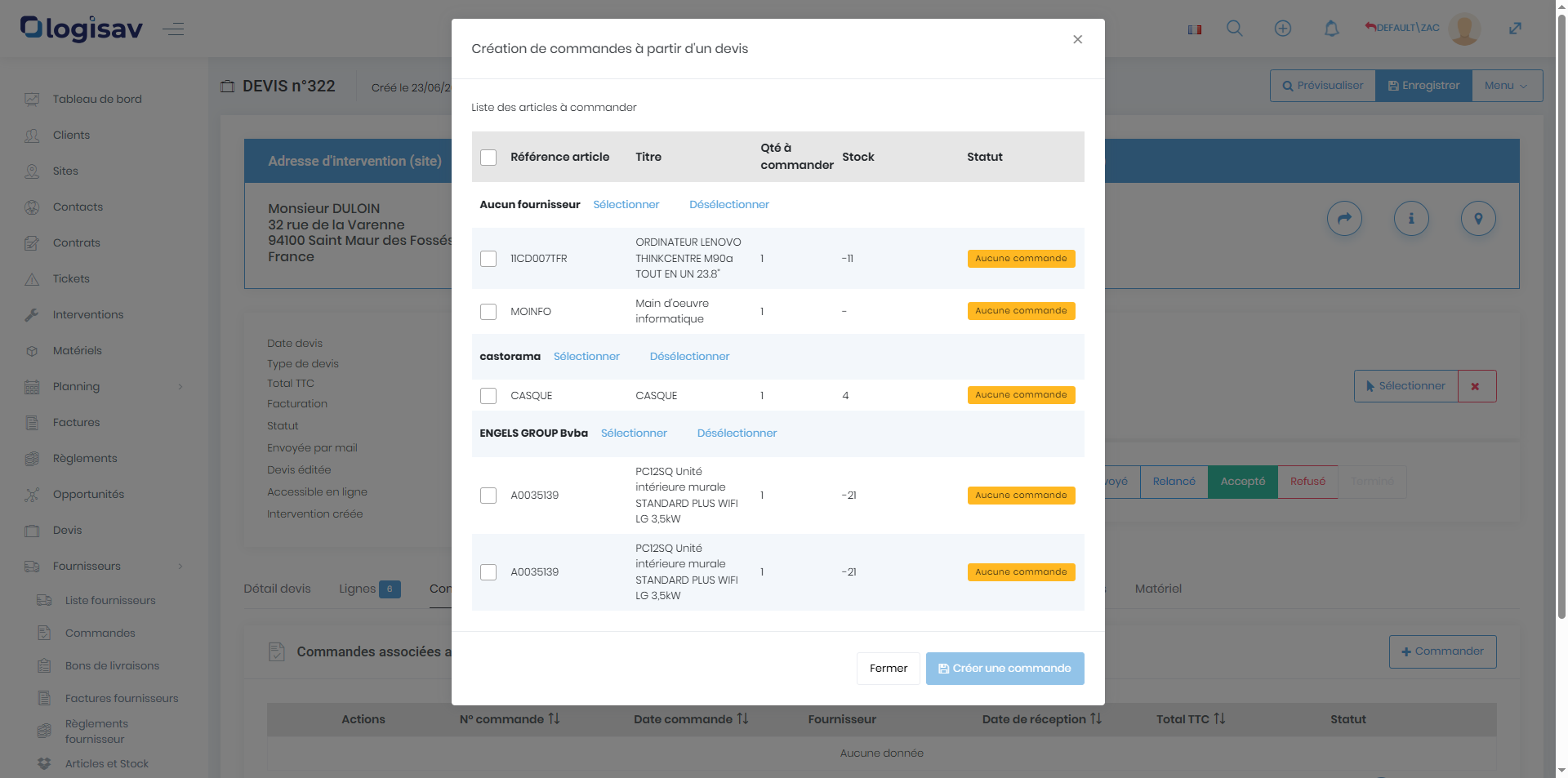Set status to Refusé
The image size is (1568, 778).
pos(1307,482)
